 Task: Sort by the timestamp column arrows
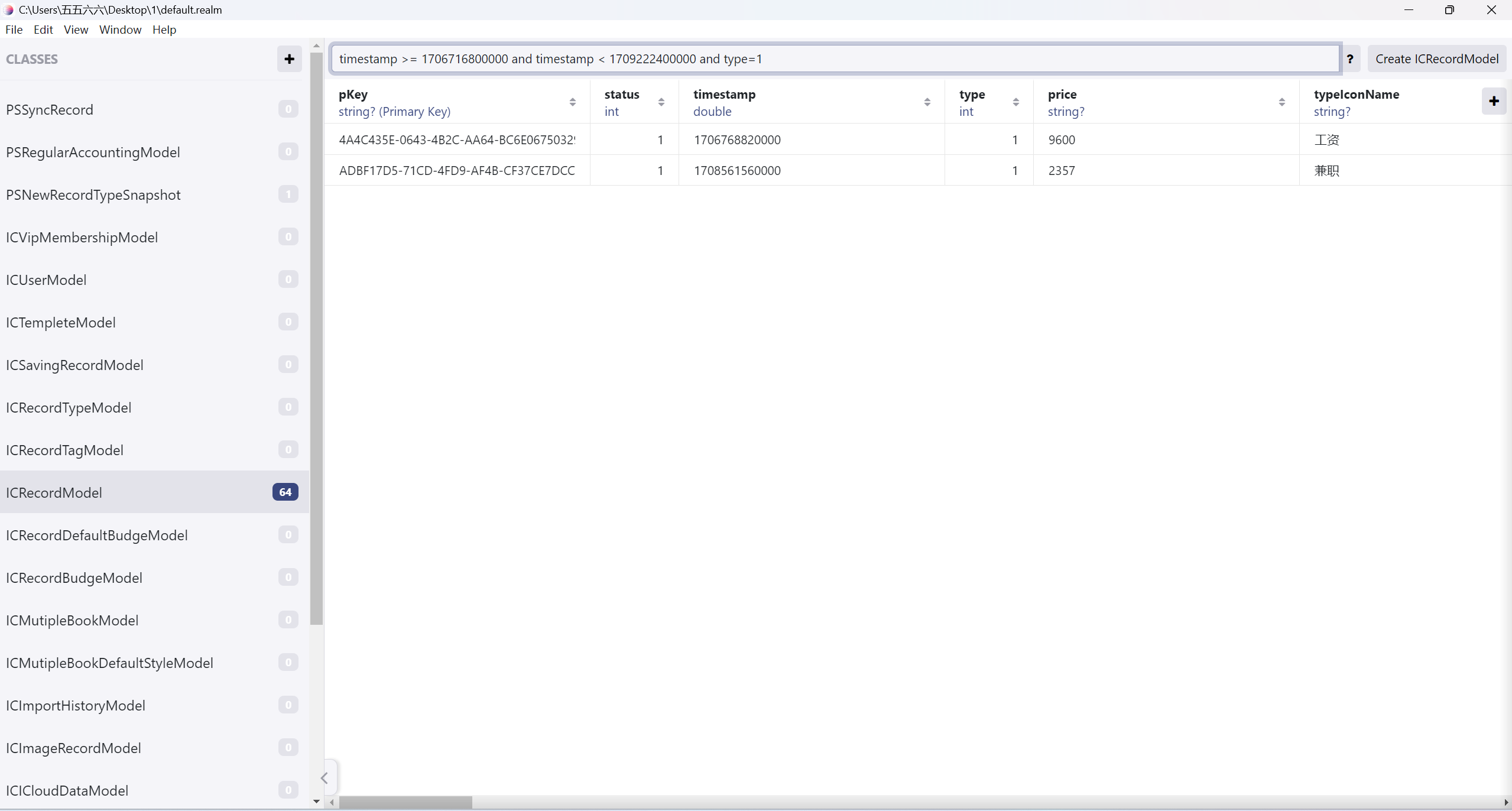click(x=927, y=102)
